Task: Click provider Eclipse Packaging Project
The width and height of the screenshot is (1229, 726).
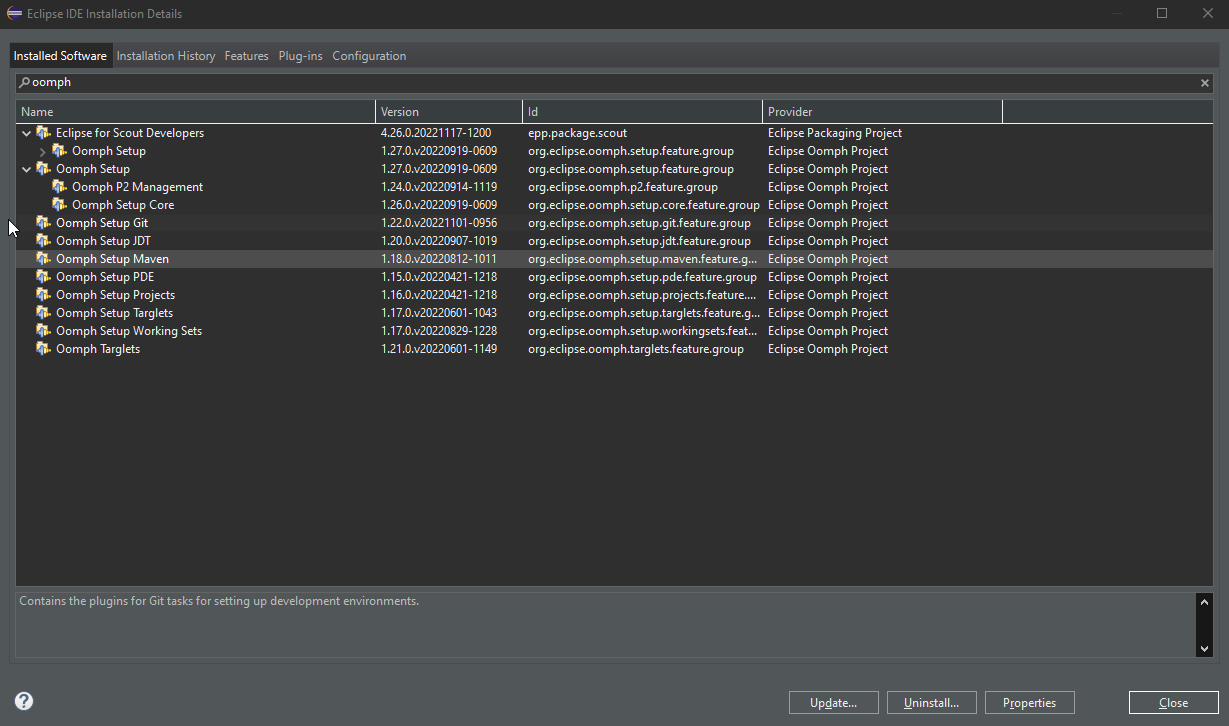Action: pos(835,133)
